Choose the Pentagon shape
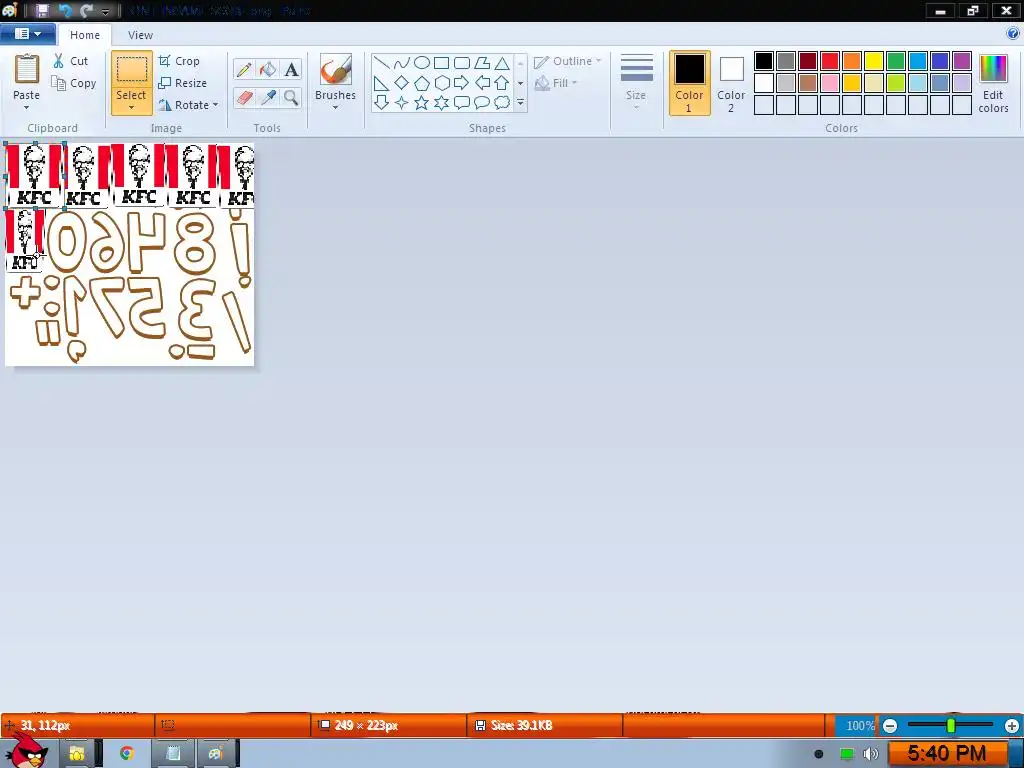The height and width of the screenshot is (768, 1024). coord(422,83)
